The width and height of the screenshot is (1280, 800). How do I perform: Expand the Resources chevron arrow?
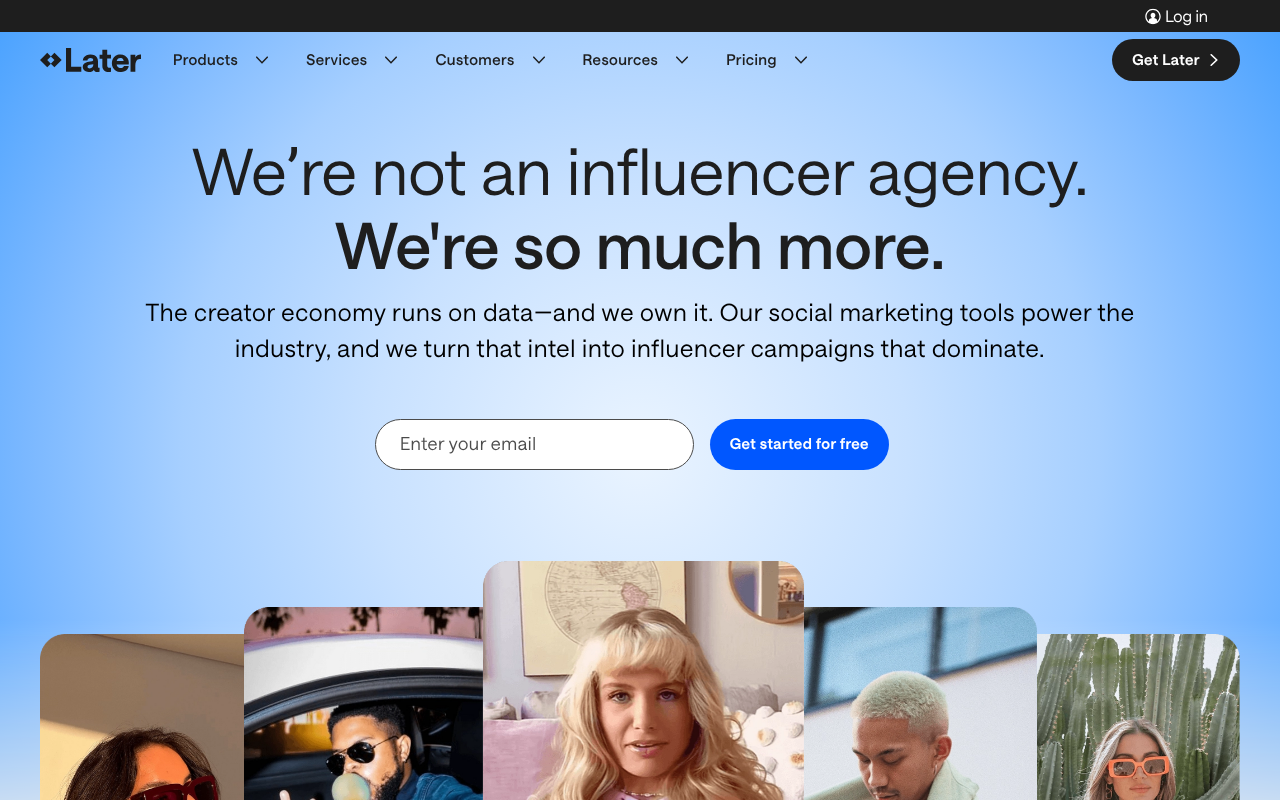682,60
